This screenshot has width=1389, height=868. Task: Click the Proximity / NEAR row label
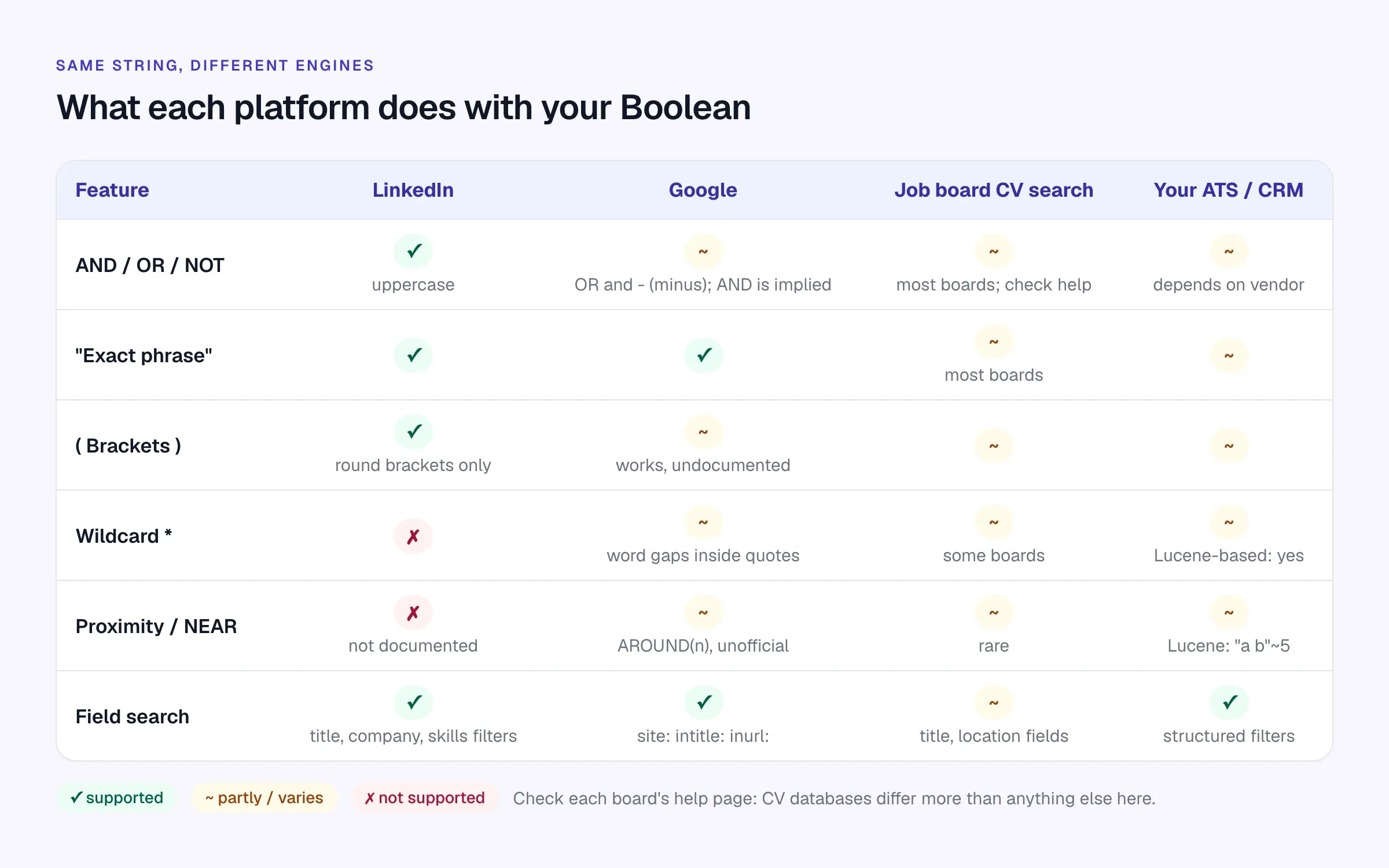pos(156,626)
